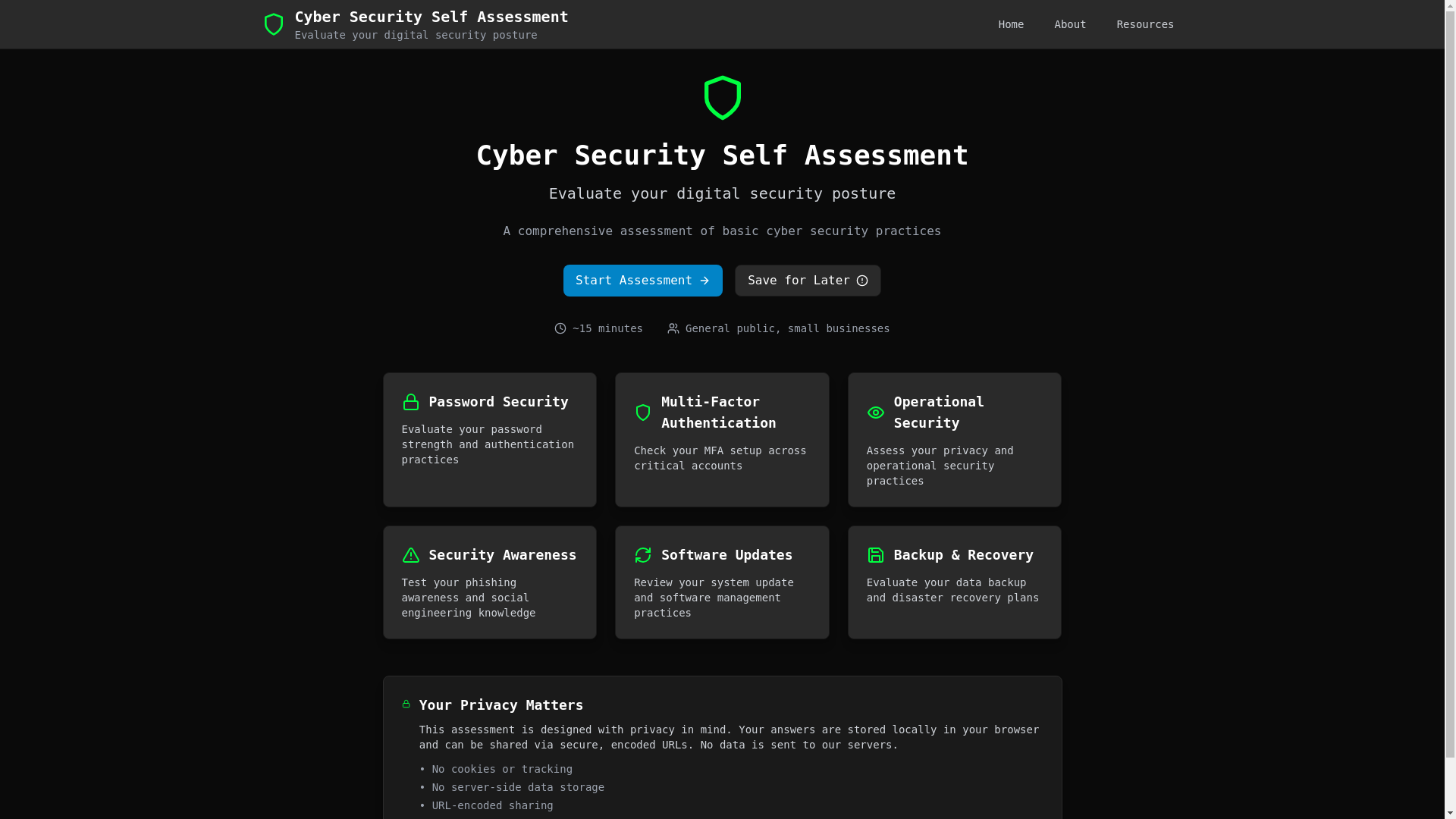Select the Multi-Factor Authentication card title

pyautogui.click(x=719, y=413)
